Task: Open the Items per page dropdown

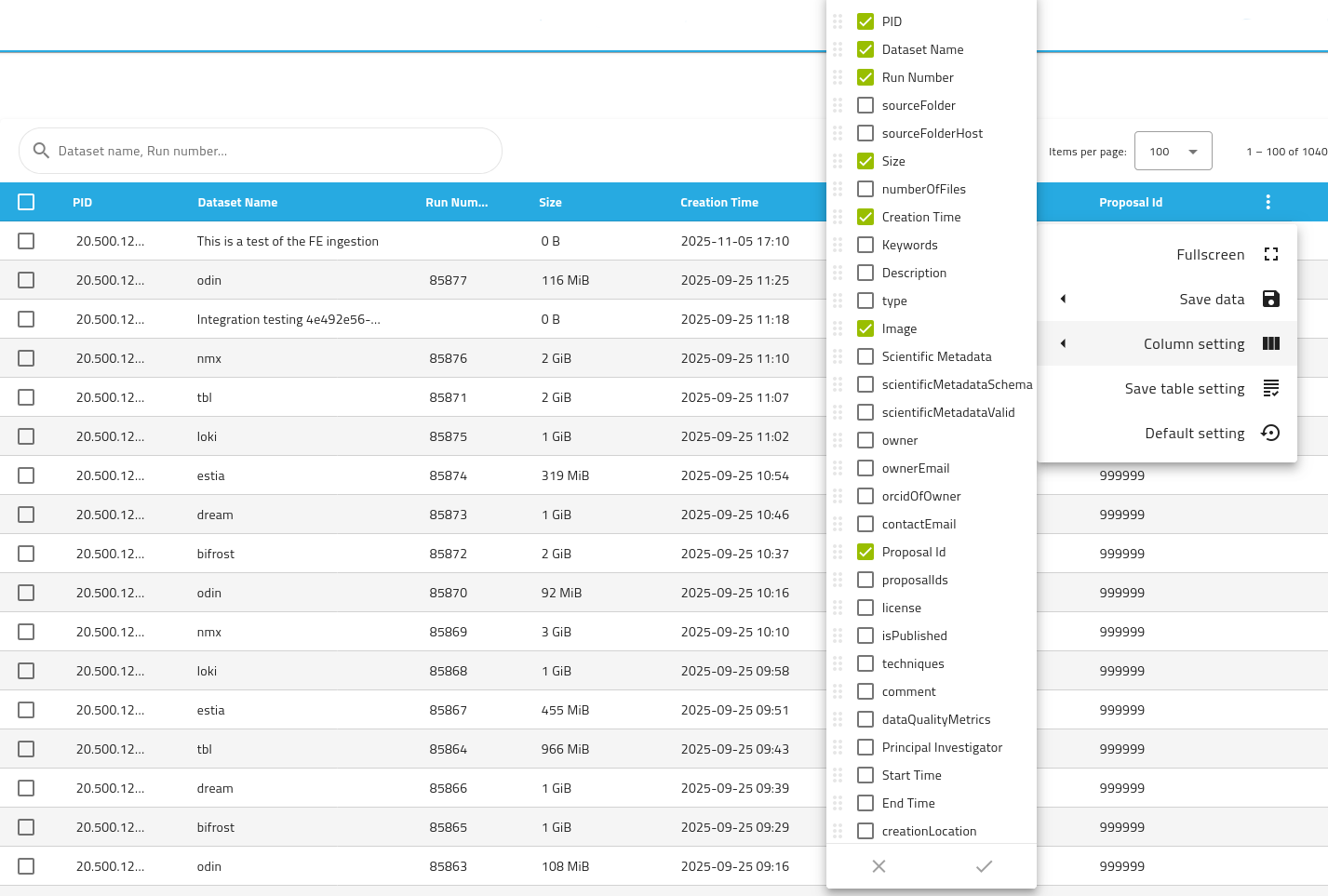Action: (1173, 151)
